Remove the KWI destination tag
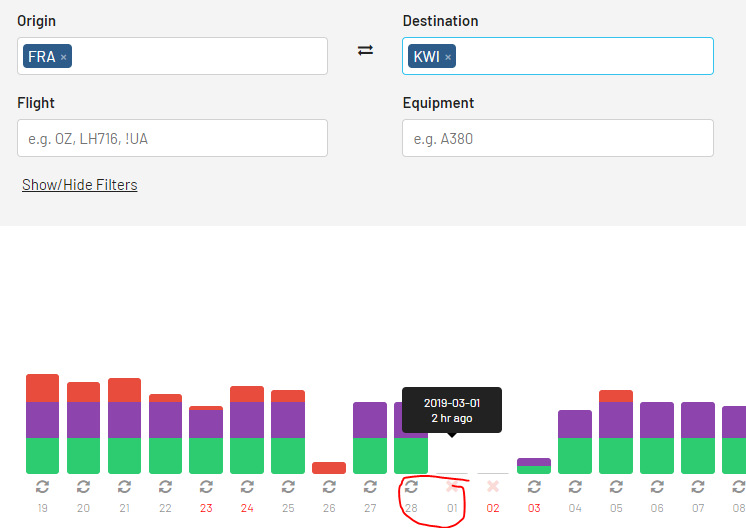Image resolution: width=746 pixels, height=528 pixels. [x=448, y=57]
